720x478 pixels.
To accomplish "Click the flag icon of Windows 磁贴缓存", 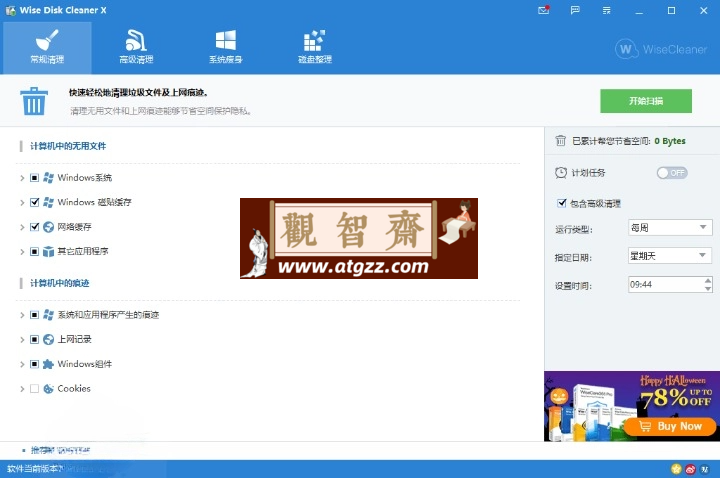I will click(48, 202).
